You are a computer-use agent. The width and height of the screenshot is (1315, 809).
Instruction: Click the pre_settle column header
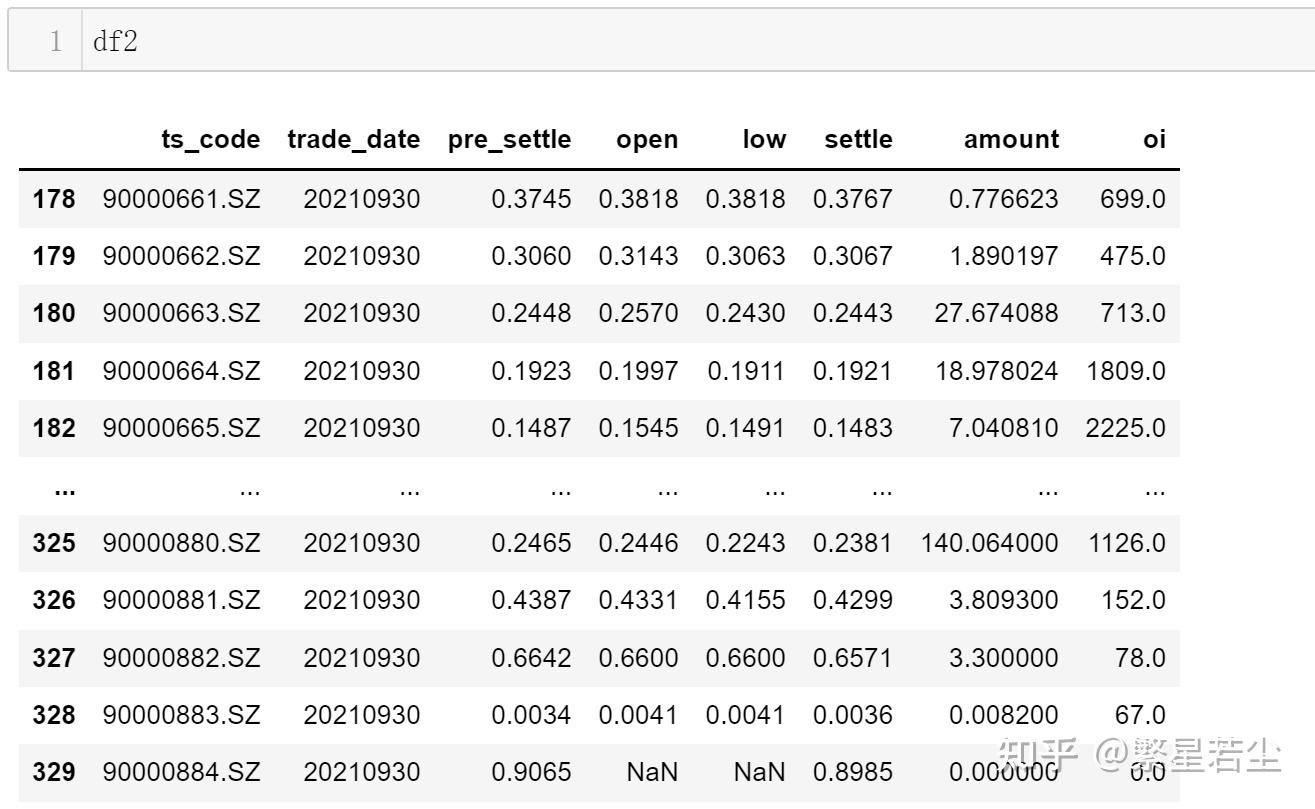(508, 139)
